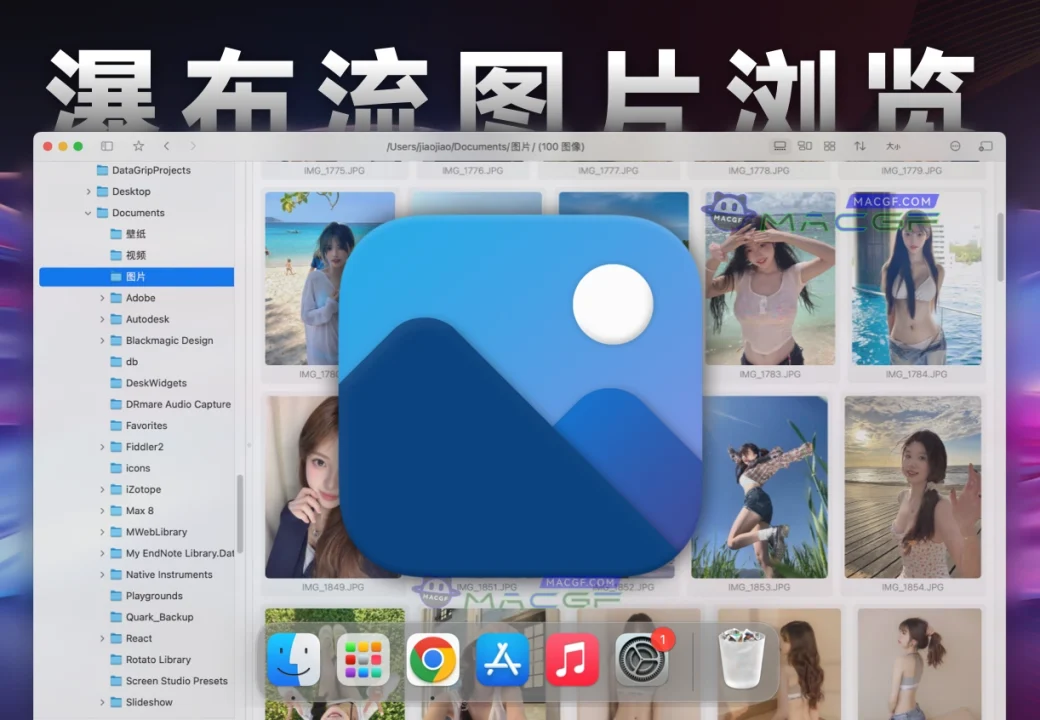Open the ellipsis more-options icon

(955, 146)
